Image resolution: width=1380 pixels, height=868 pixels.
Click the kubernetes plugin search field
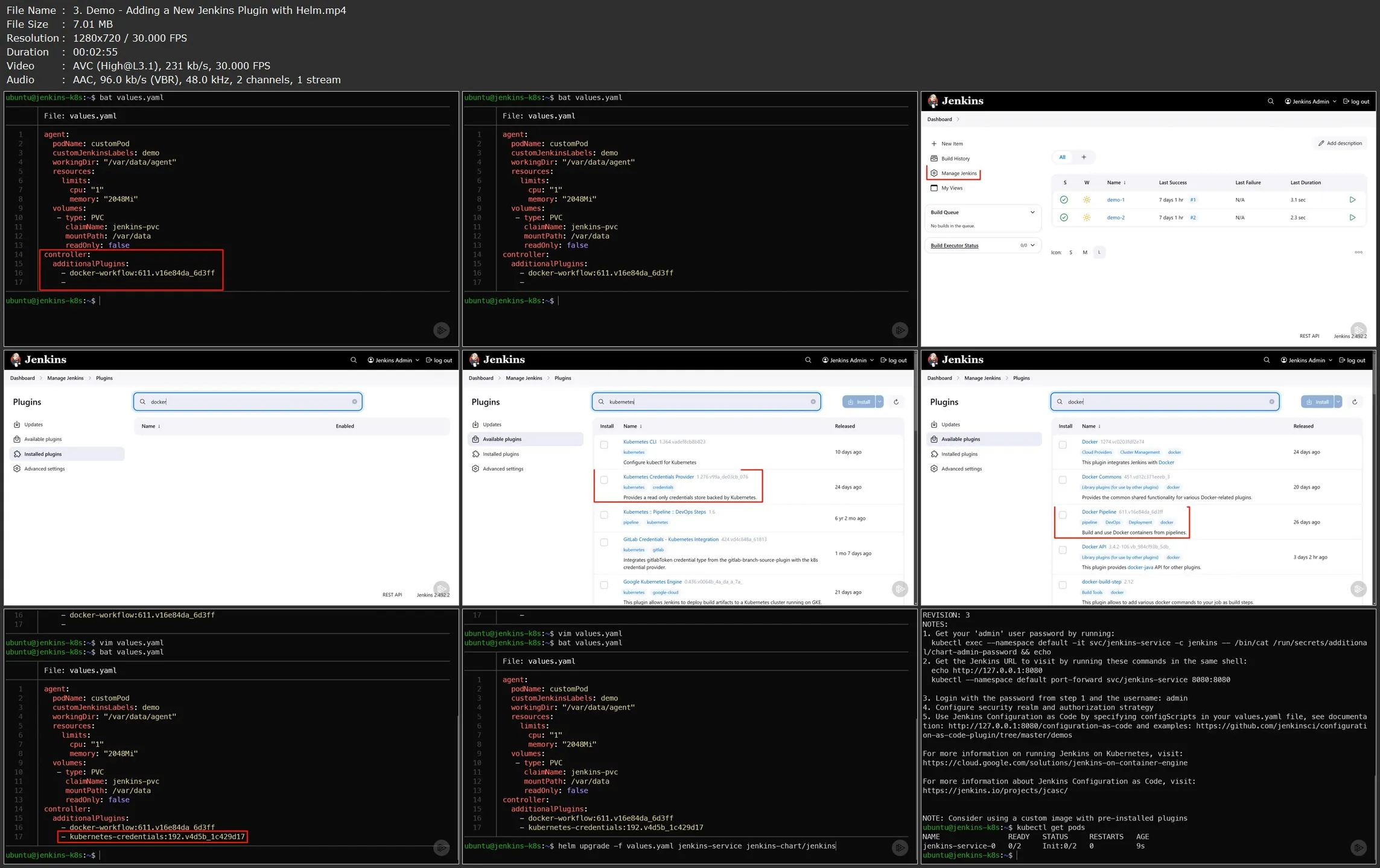coord(706,402)
